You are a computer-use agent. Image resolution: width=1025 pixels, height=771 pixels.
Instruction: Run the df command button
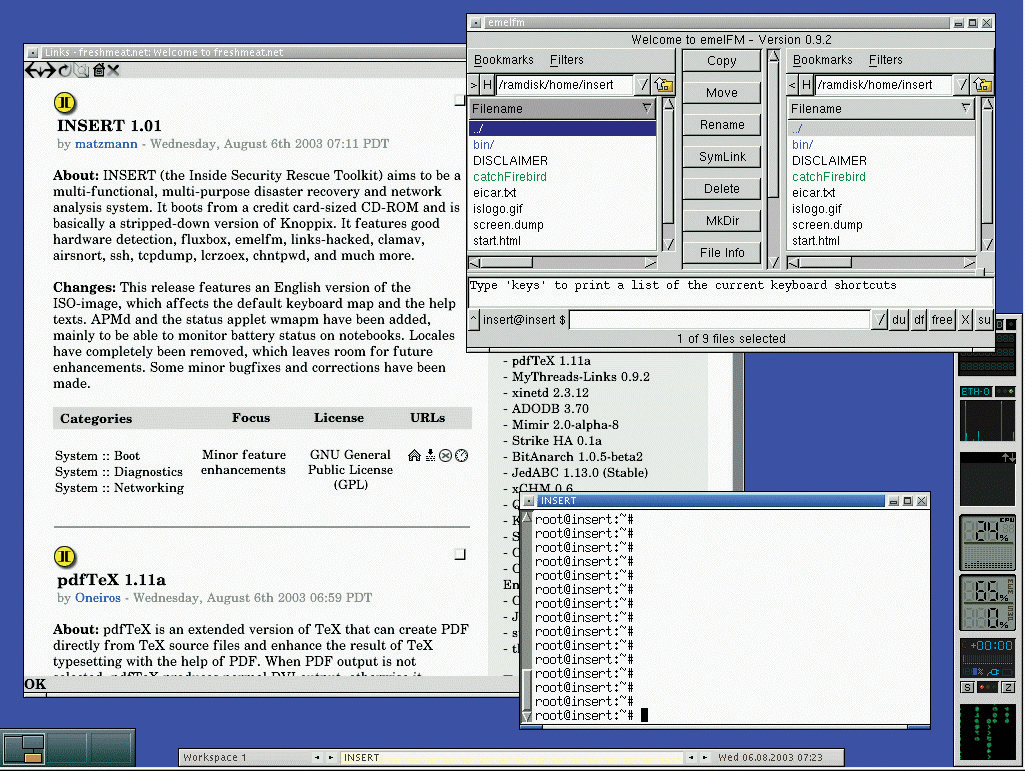point(919,320)
